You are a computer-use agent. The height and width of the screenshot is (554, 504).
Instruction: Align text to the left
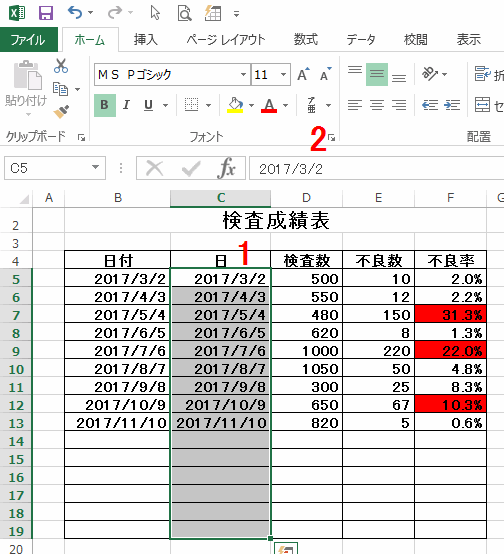click(355, 105)
